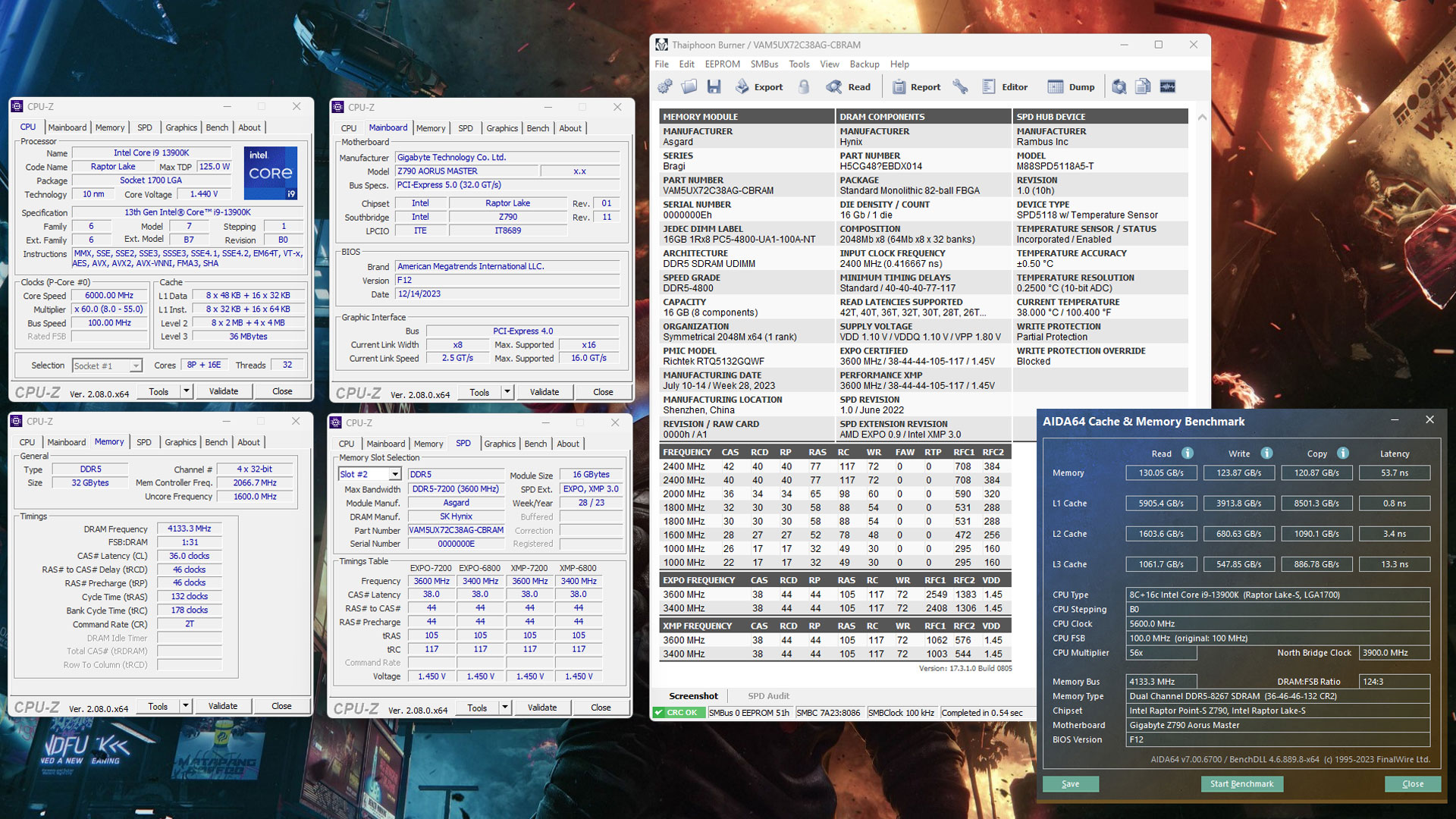Screen dimensions: 1456x819
Task: Open the Editor tool in Thaiphoon Burner
Action: click(x=1005, y=86)
